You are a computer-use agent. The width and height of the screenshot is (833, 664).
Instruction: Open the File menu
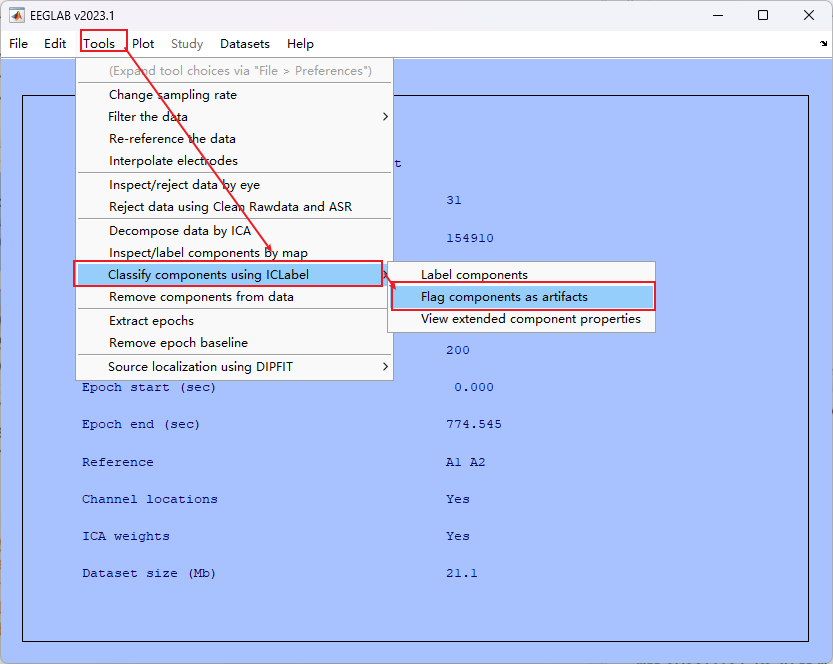click(x=19, y=44)
